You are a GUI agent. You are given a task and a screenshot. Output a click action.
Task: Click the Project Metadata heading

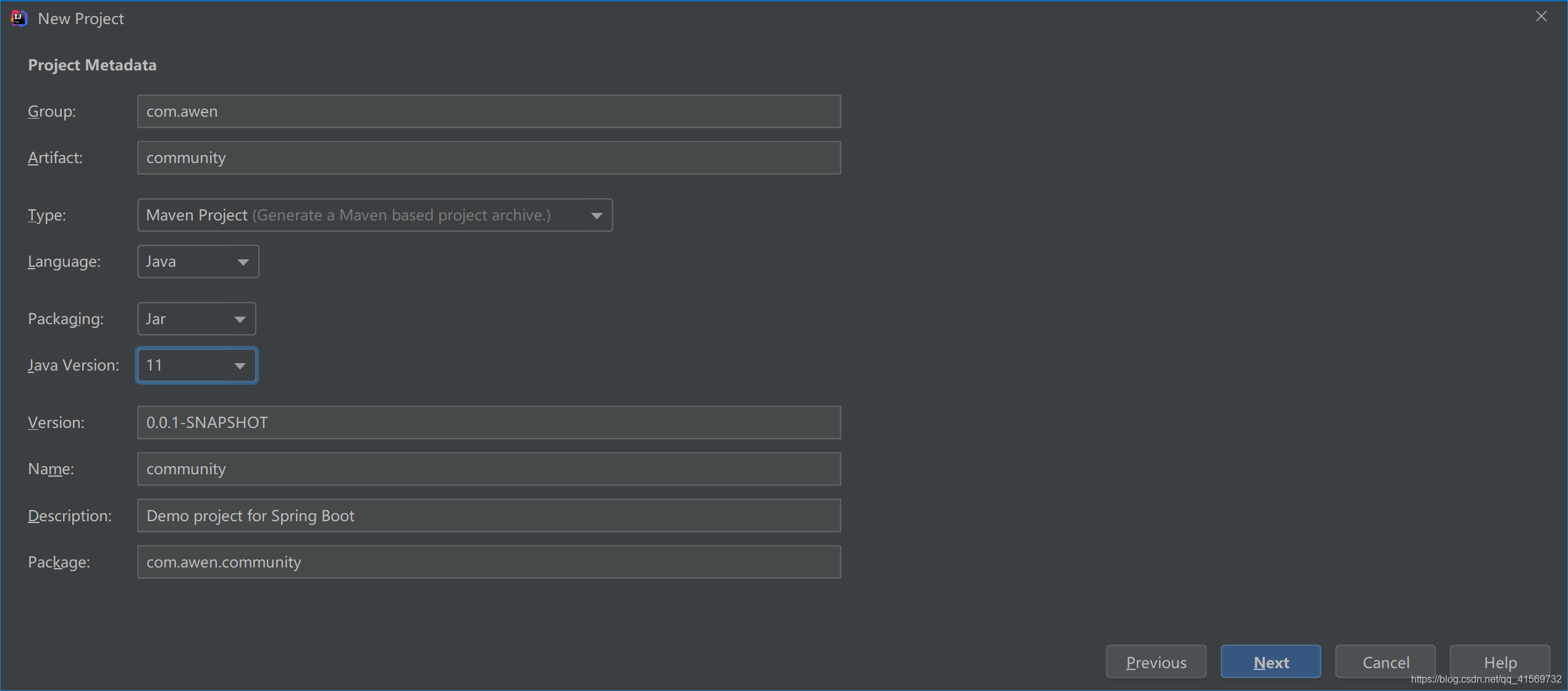tap(92, 65)
